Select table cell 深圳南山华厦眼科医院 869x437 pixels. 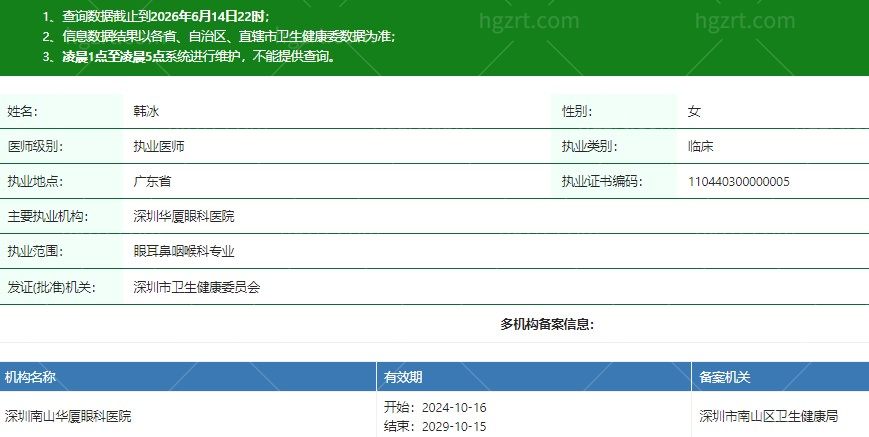tap(68, 416)
